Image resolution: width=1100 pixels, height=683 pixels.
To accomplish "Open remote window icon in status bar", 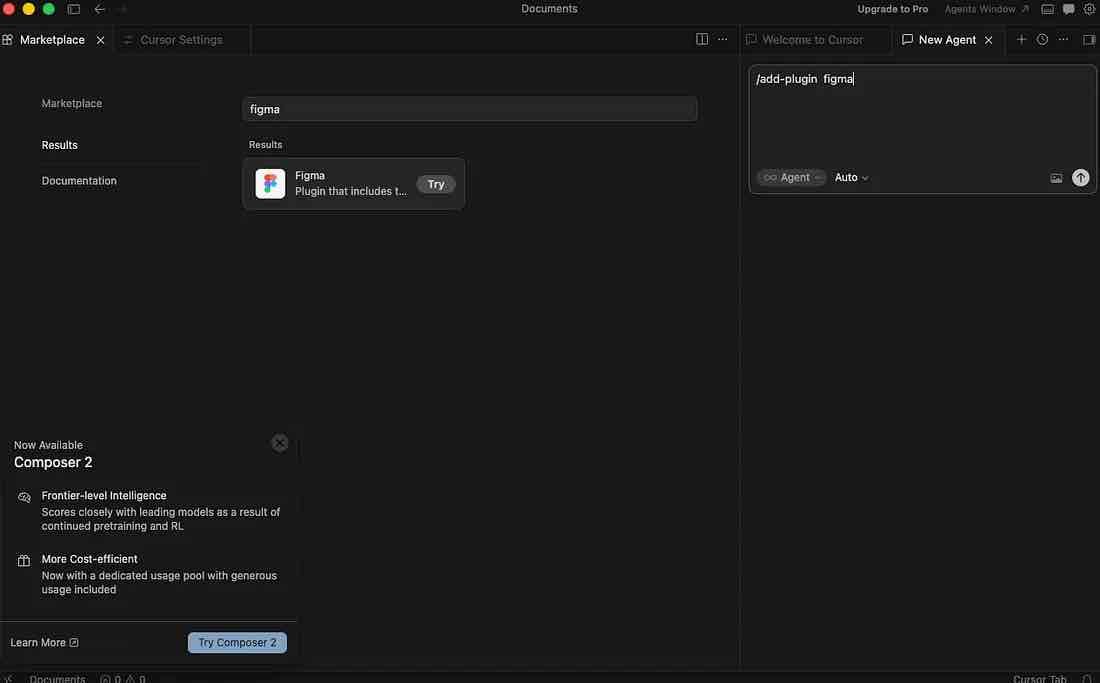I will pyautogui.click(x=8, y=679).
